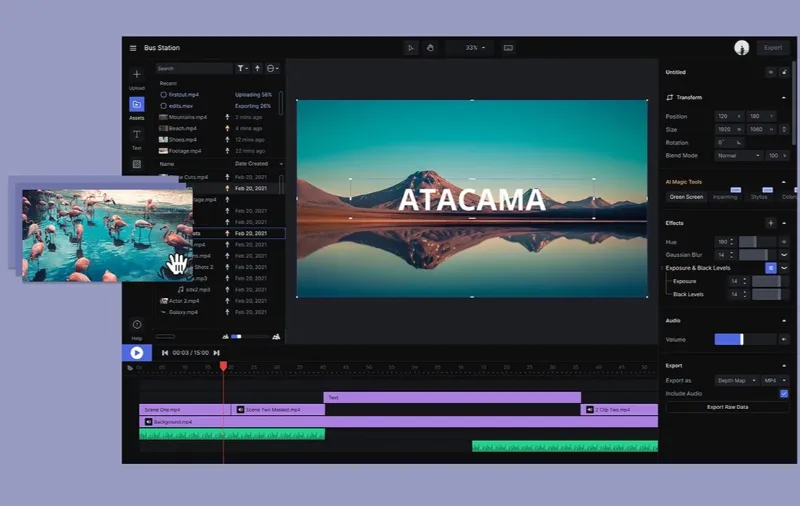
Task: Open the Help icon in sidebar
Action: pyautogui.click(x=137, y=324)
